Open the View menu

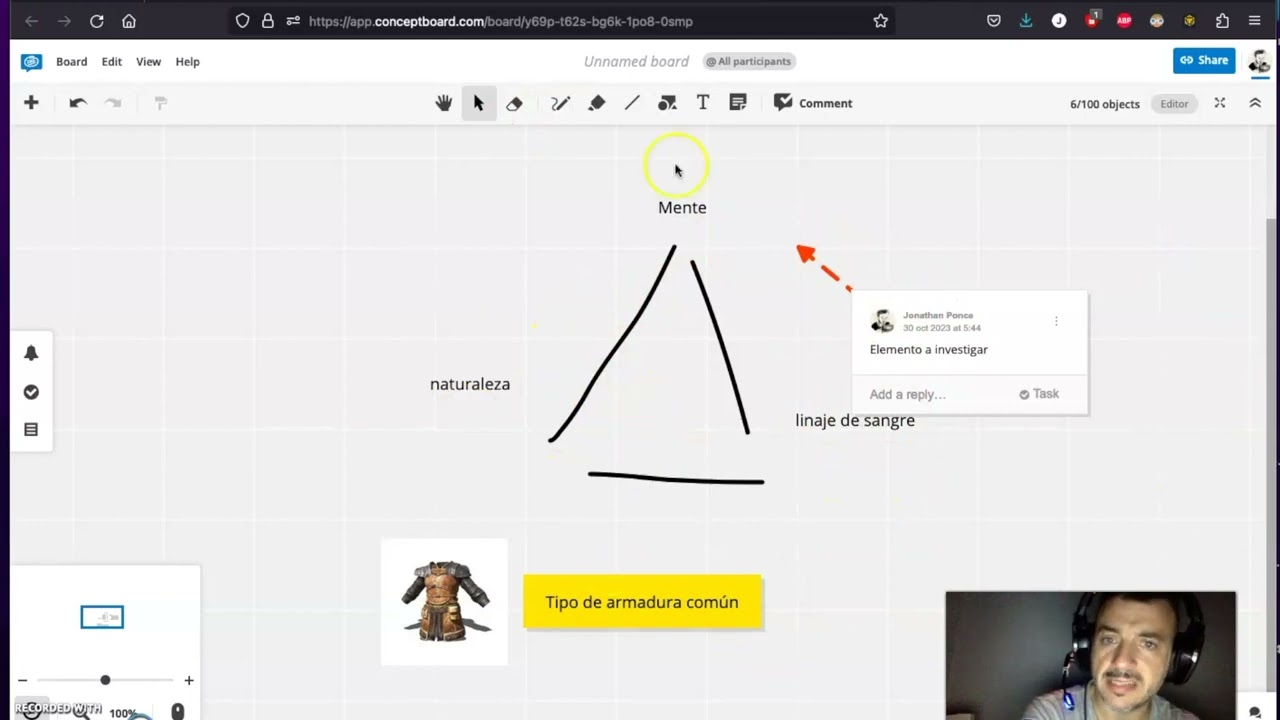pos(148,62)
